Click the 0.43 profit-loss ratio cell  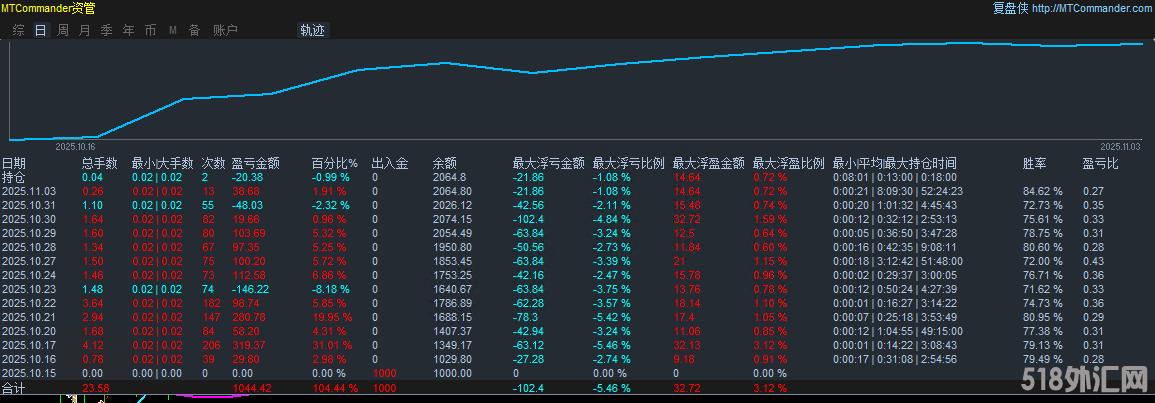click(1092, 261)
